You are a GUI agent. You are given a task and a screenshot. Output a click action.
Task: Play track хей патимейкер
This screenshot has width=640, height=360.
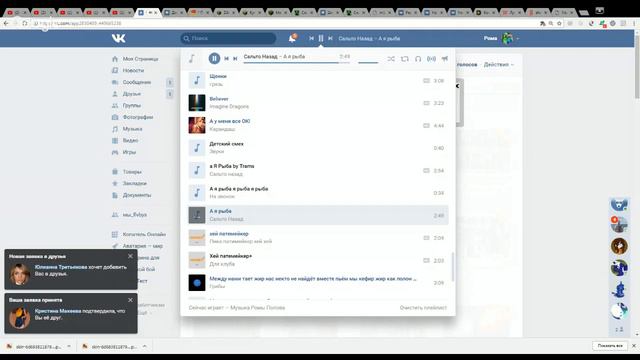coord(318,238)
